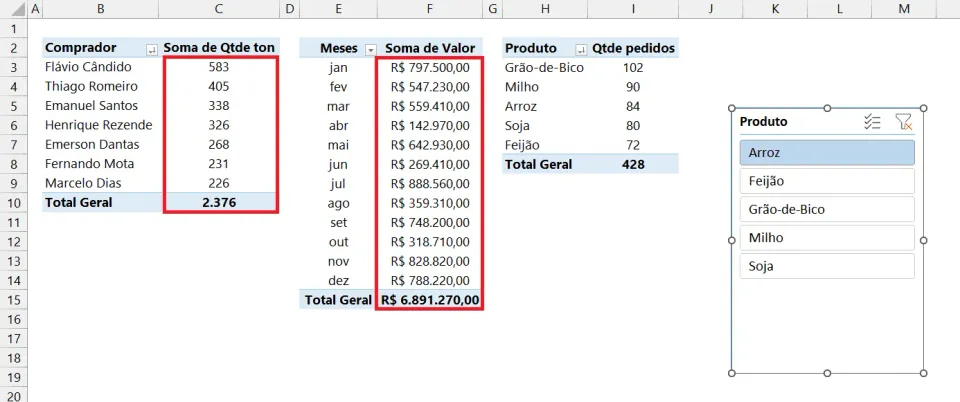Select Grão-de-Bico slicer item
The image size is (960, 402).
pyautogui.click(x=827, y=209)
